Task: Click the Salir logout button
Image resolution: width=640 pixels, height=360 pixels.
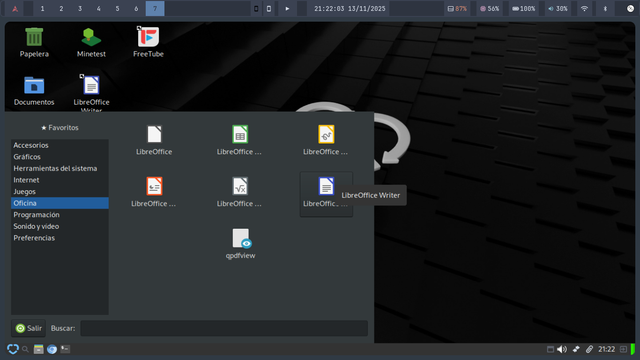Action: pos(29,328)
